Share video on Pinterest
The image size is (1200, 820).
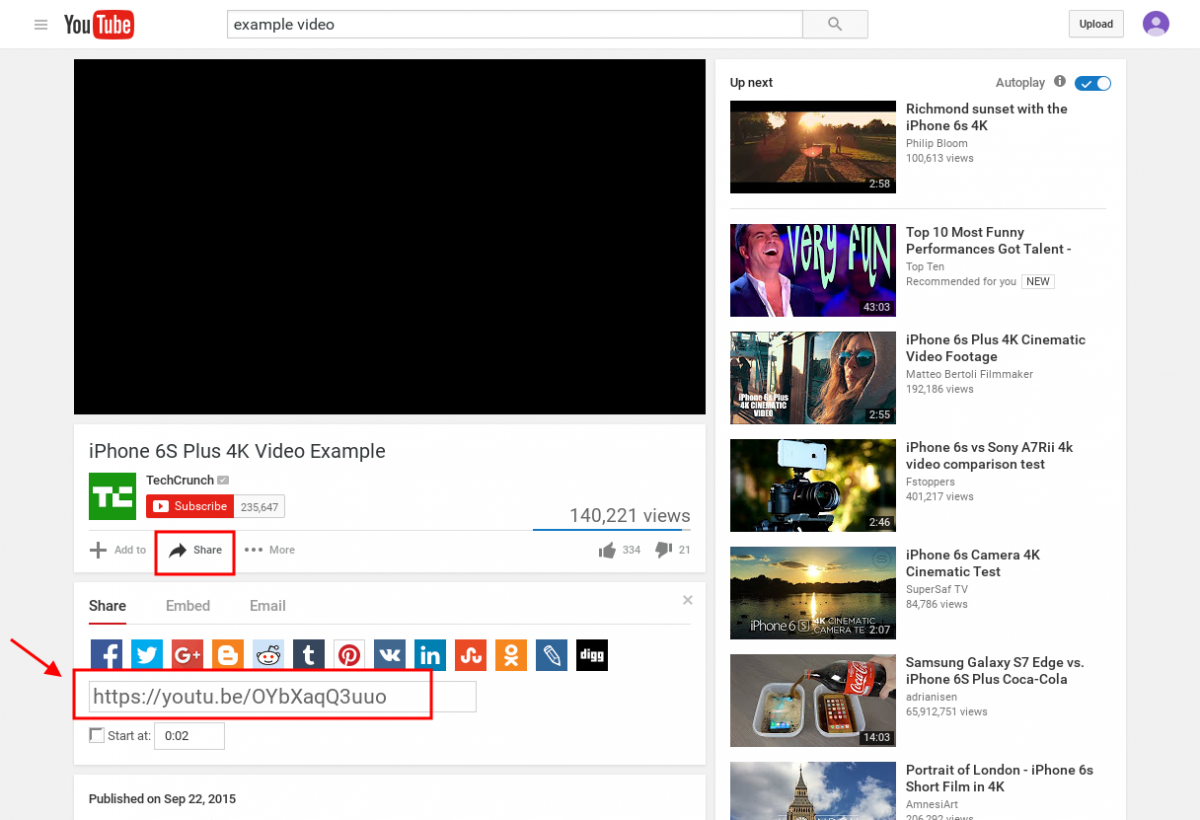[350, 655]
